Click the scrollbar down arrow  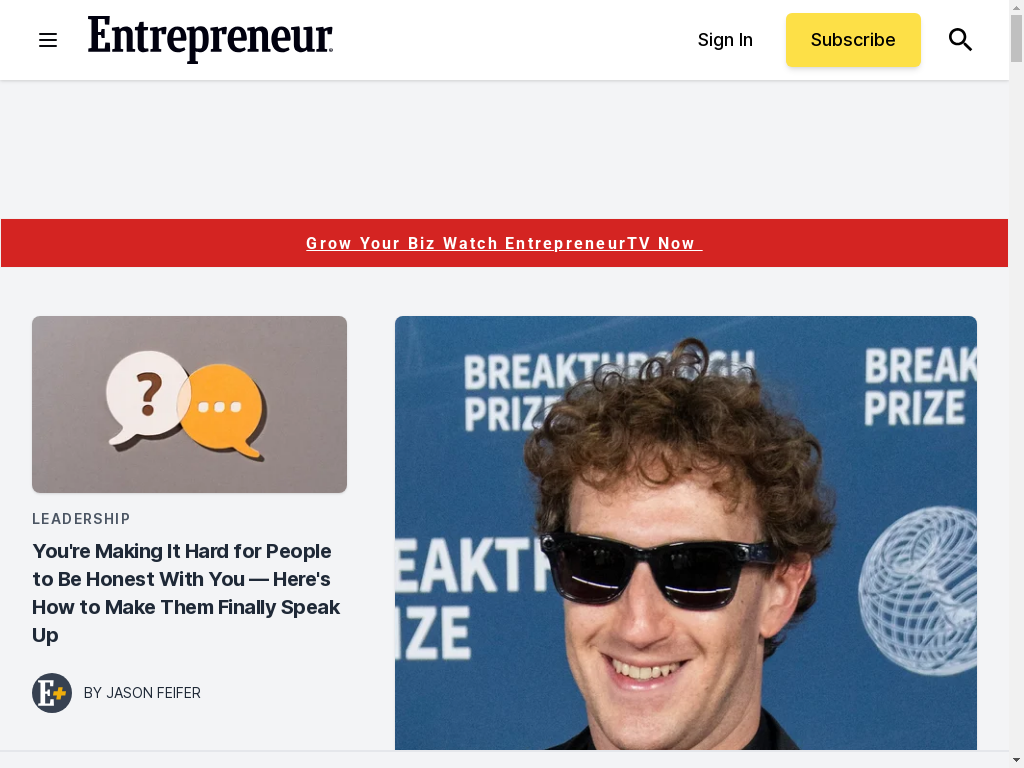pyautogui.click(x=1016, y=761)
